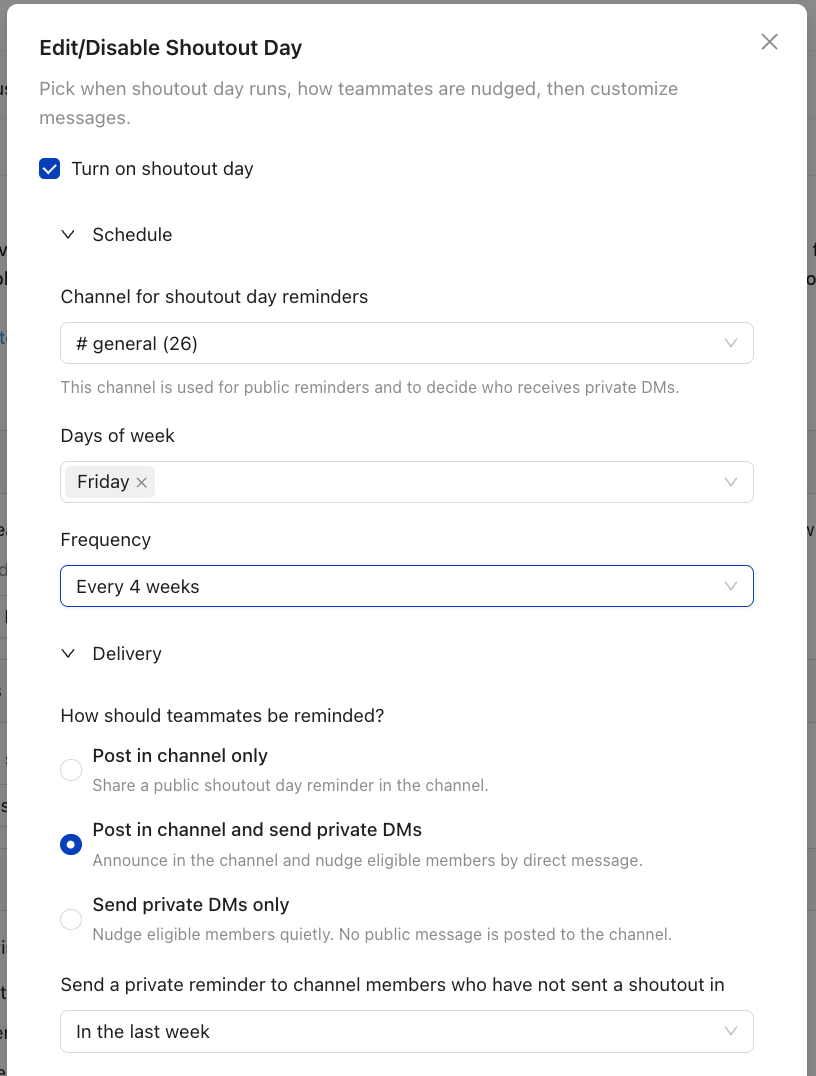Screen dimensions: 816x1076
Task: Open the In the last week dropdown
Action: click(407, 1031)
